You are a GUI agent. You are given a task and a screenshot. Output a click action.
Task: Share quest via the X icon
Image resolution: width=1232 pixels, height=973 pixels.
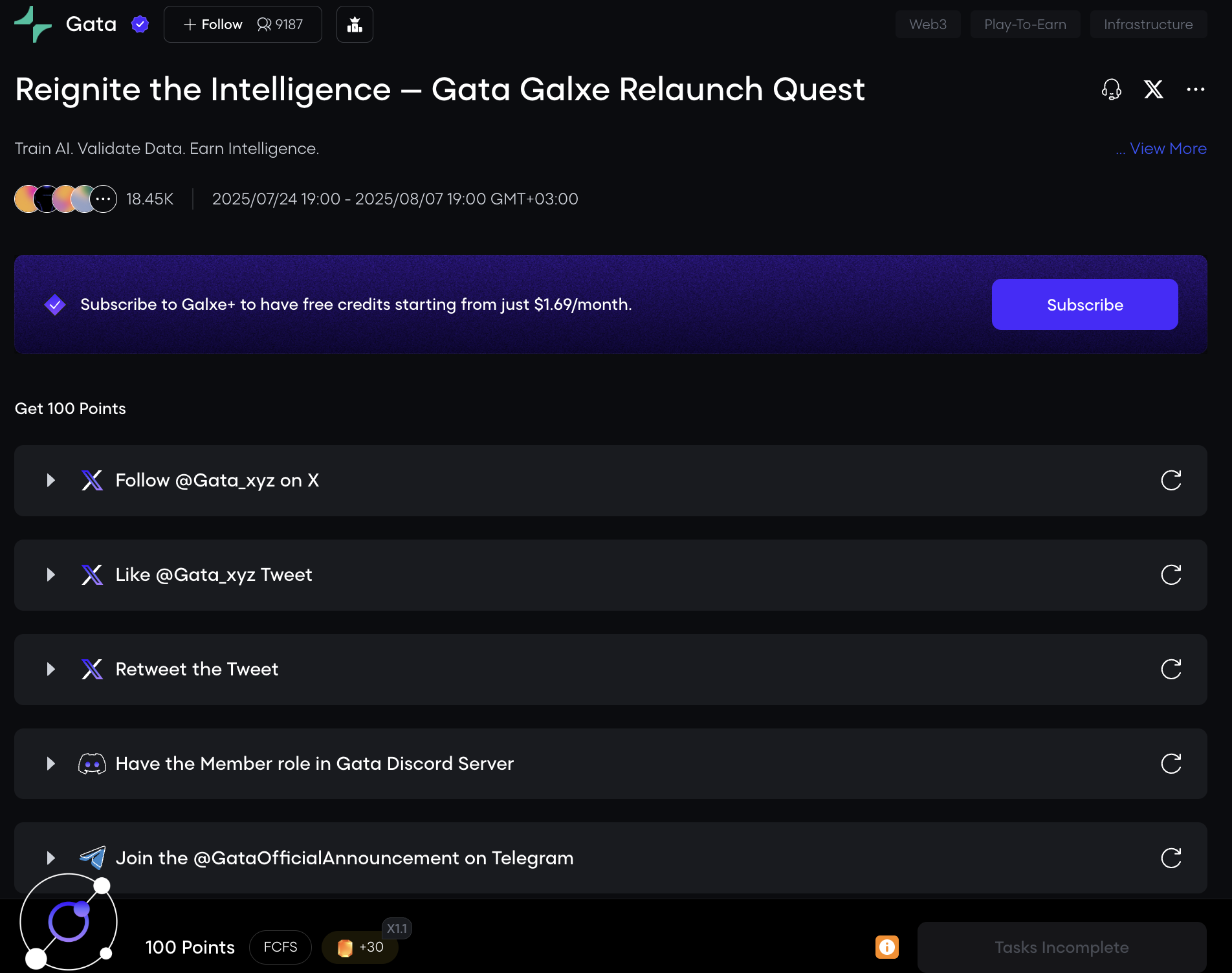1153,89
